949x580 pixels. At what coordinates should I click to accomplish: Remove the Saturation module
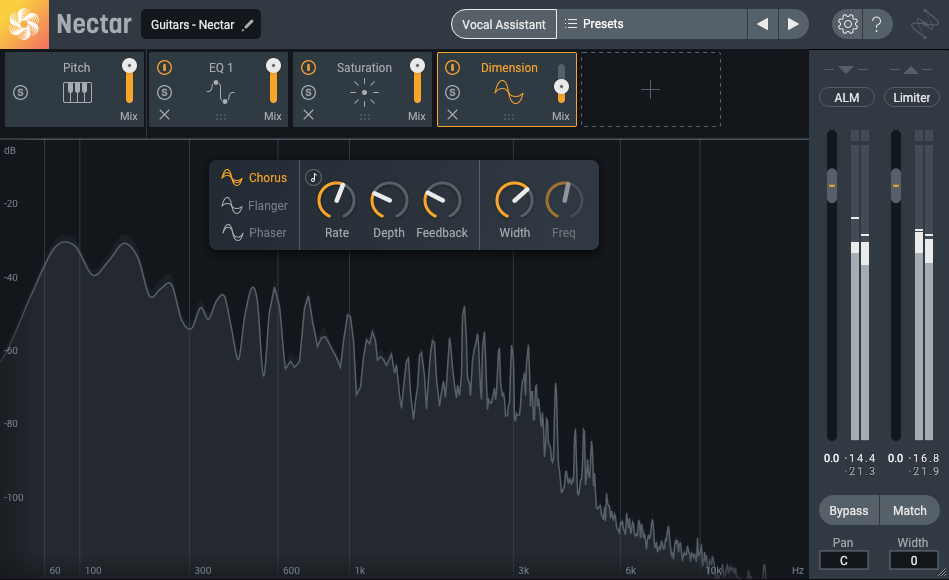308,114
